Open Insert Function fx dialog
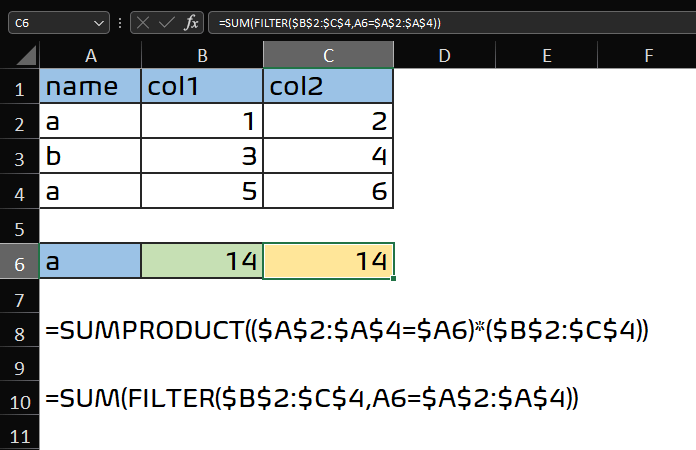The height and width of the screenshot is (450, 696). [x=191, y=23]
